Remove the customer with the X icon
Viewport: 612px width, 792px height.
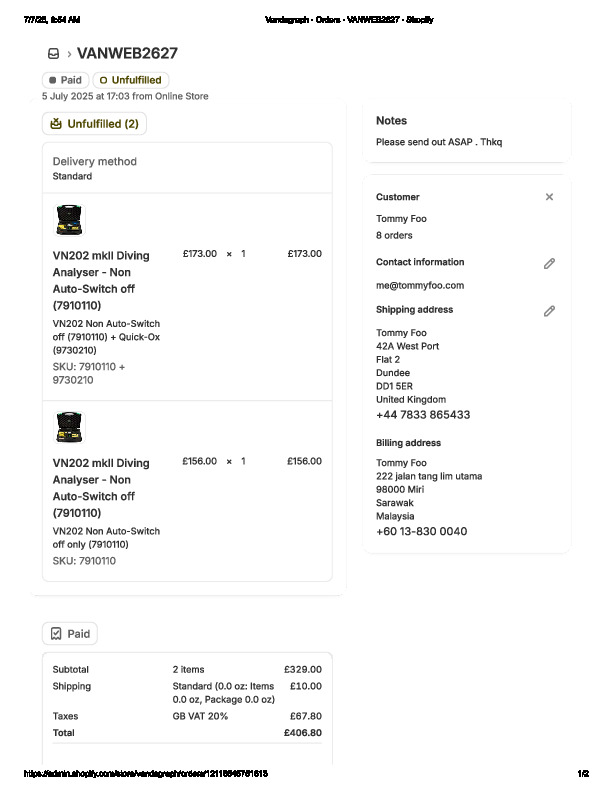[549, 197]
